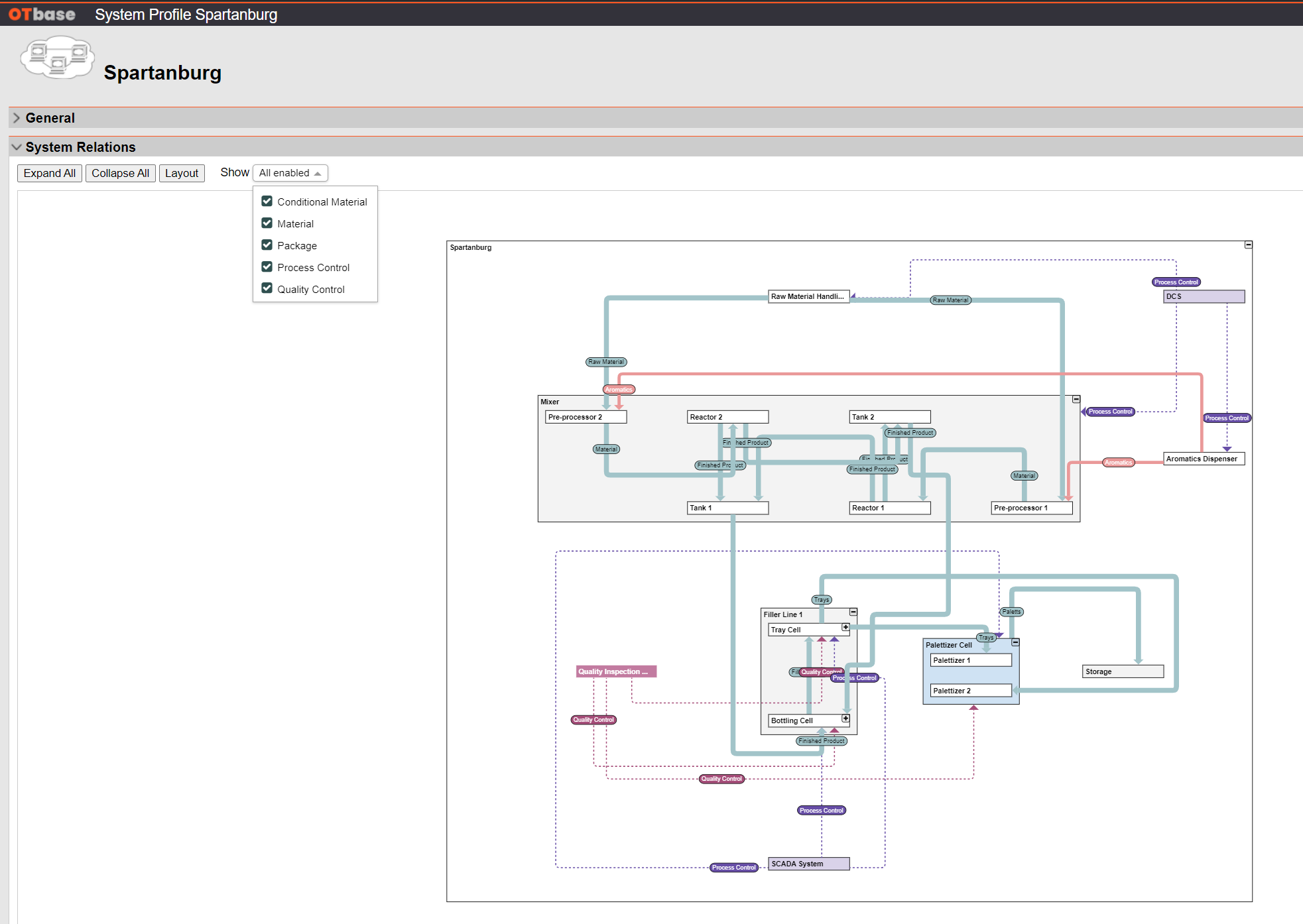Collapse the System Relations section
This screenshot has width=1303, height=924.
tap(80, 146)
